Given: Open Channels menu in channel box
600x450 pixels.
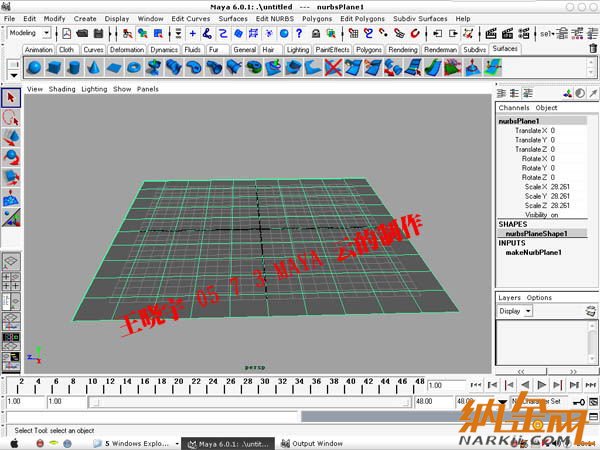Looking at the screenshot, I should point(514,108).
